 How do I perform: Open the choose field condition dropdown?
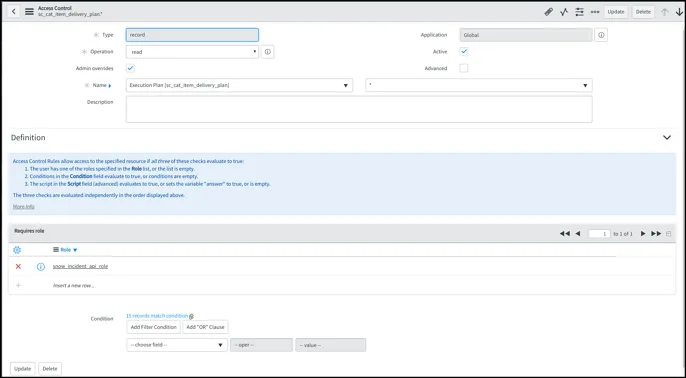[177, 345]
